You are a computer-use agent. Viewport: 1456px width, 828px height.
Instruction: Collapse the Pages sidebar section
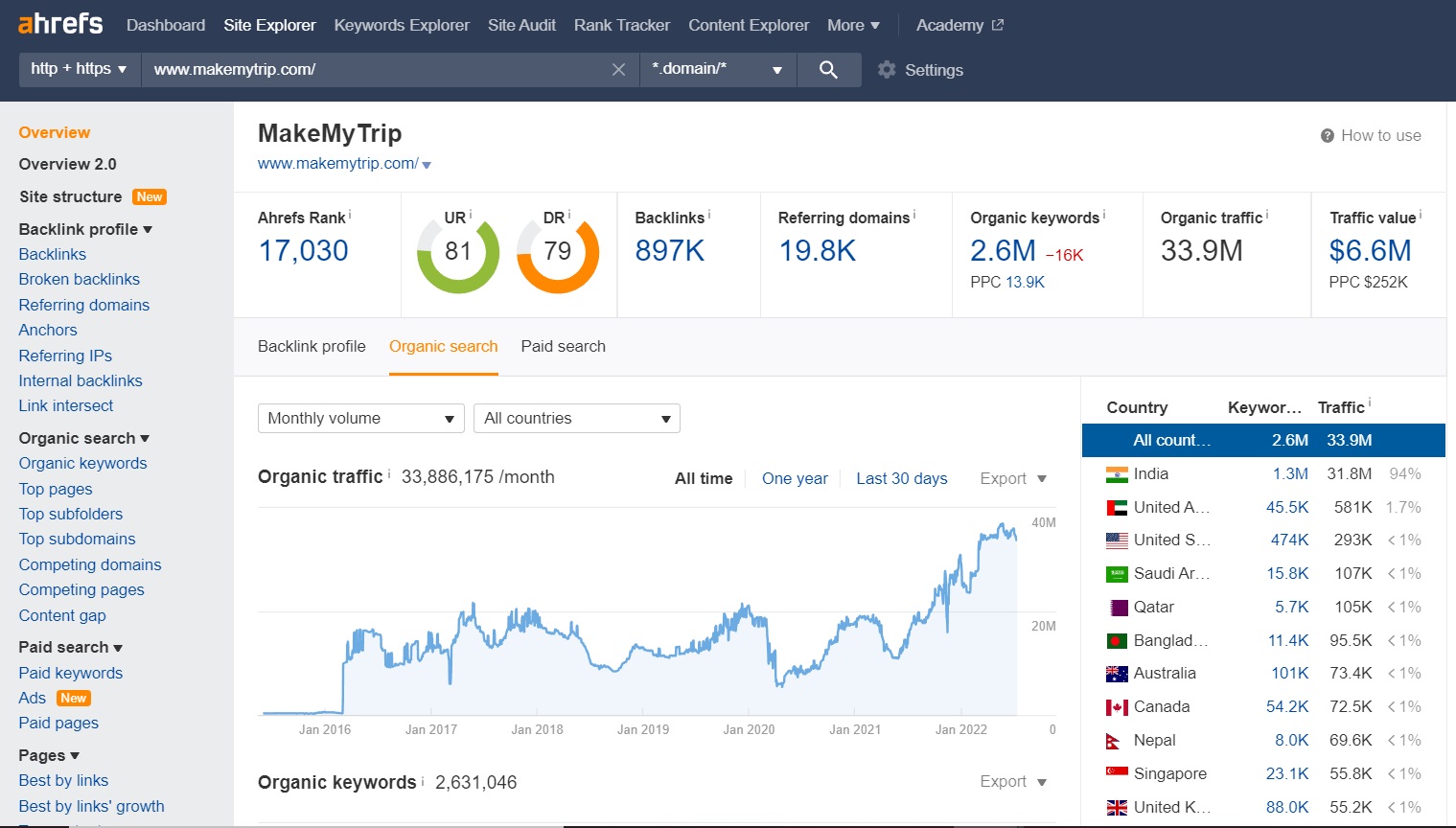click(x=49, y=755)
